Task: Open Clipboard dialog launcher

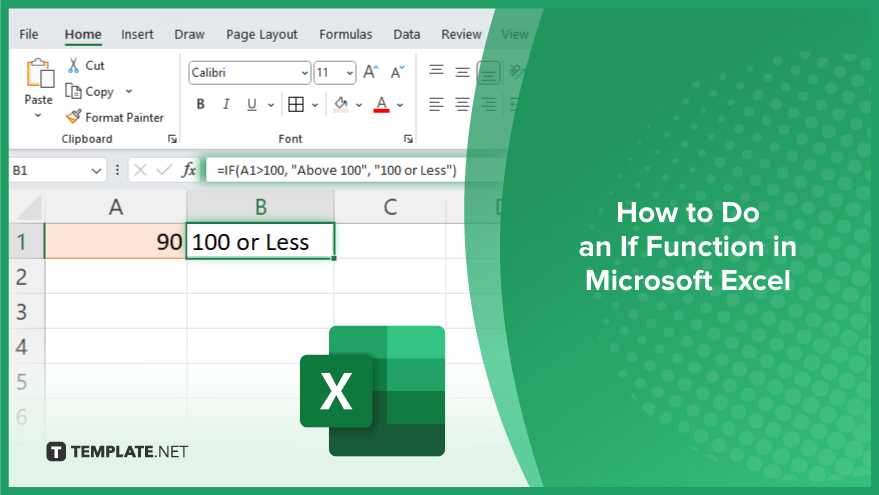Action: [x=172, y=139]
